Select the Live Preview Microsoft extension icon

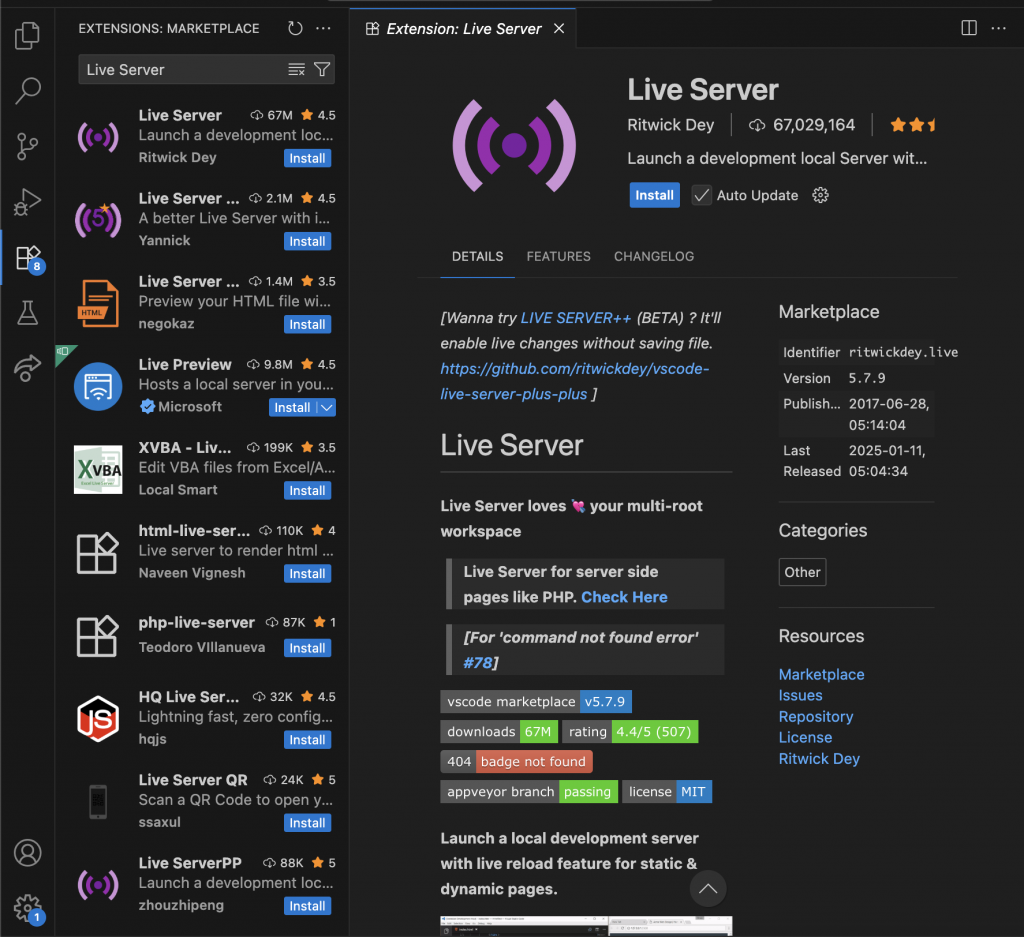98,387
